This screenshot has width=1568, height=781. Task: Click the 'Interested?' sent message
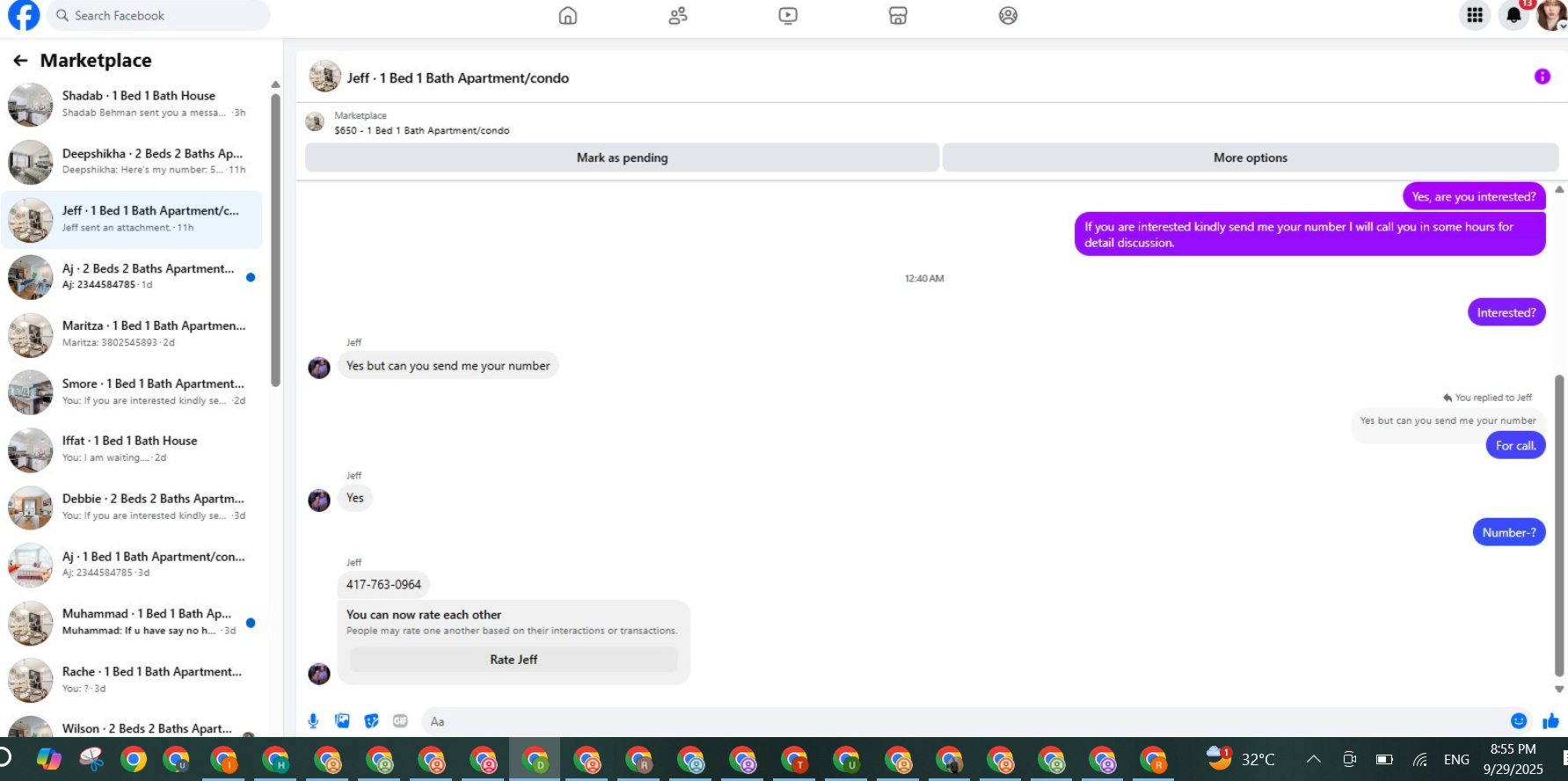1506,312
